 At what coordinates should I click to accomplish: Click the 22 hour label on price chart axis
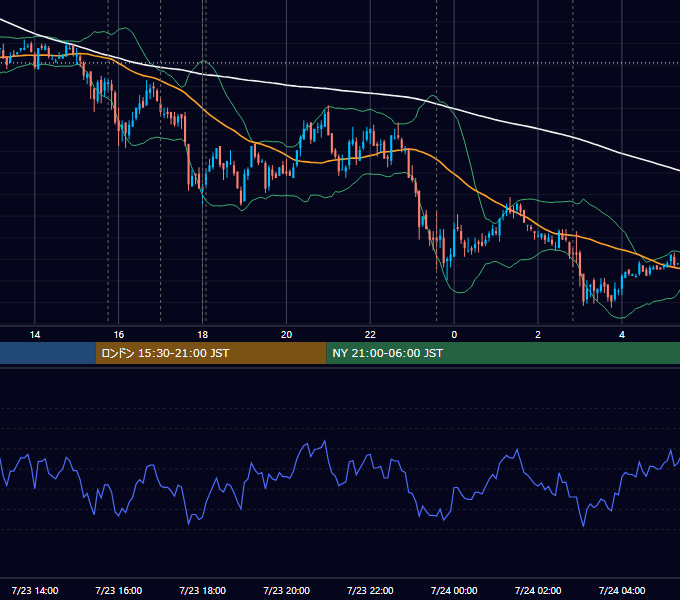[x=370, y=334]
